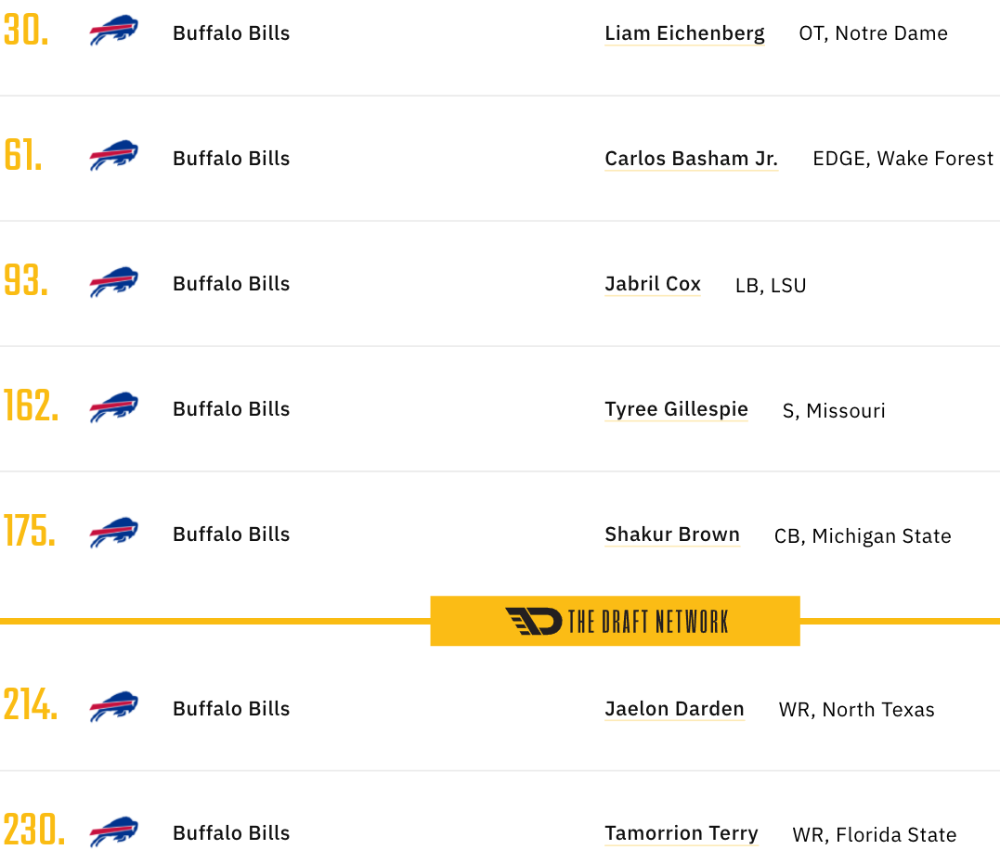Open Jabril Cox player profile
The height and width of the screenshot is (850, 1000).
tap(652, 284)
